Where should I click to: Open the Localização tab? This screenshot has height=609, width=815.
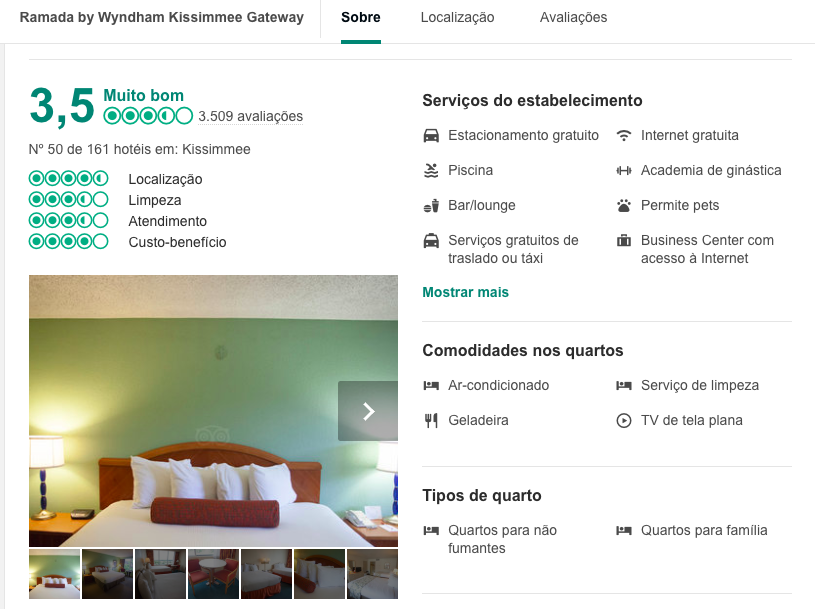(456, 17)
